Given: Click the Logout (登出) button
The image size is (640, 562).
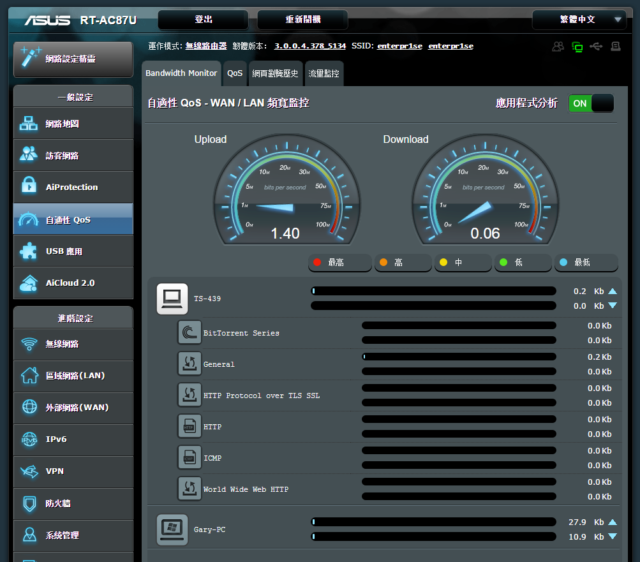Looking at the screenshot, I should (x=203, y=19).
